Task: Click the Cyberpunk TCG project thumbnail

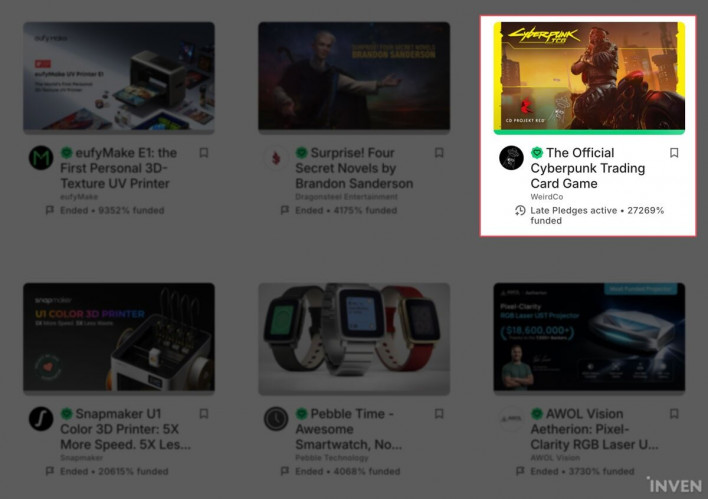Action: [589, 76]
